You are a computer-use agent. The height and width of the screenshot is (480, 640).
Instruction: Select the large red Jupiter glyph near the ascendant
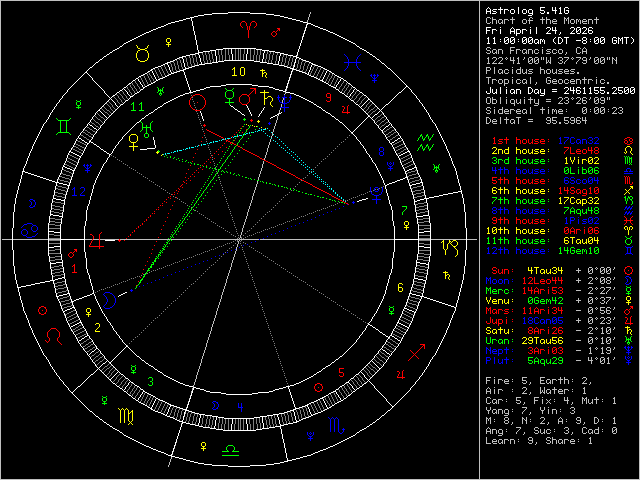pyautogui.click(x=96, y=240)
